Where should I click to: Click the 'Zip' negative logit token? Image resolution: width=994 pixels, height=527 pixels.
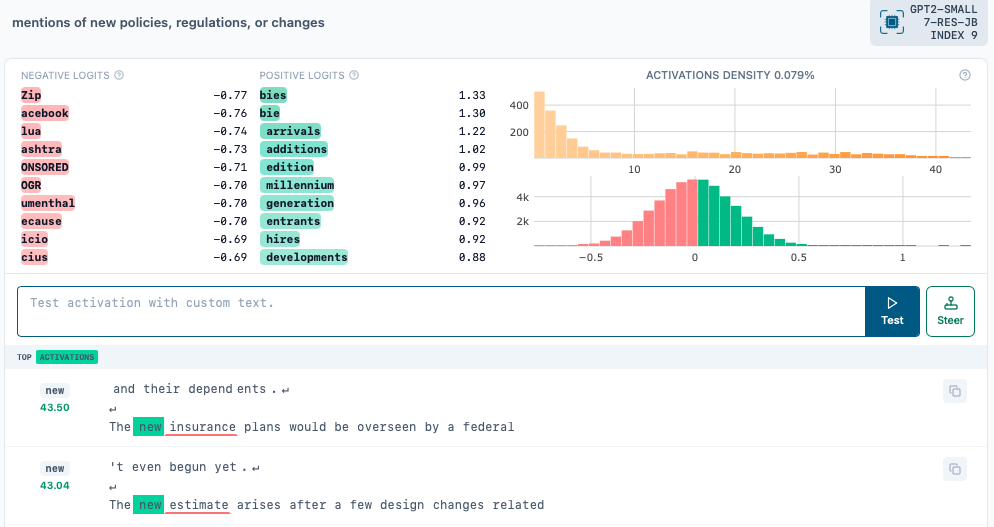[x=32, y=95]
